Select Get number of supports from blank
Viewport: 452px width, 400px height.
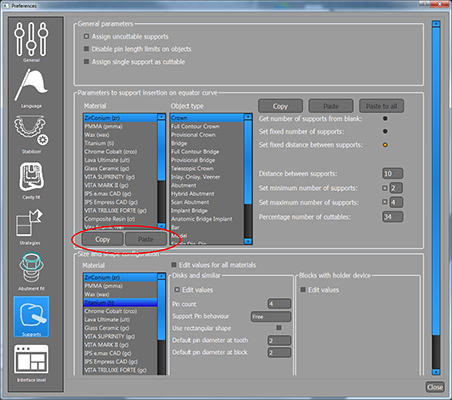[385, 118]
